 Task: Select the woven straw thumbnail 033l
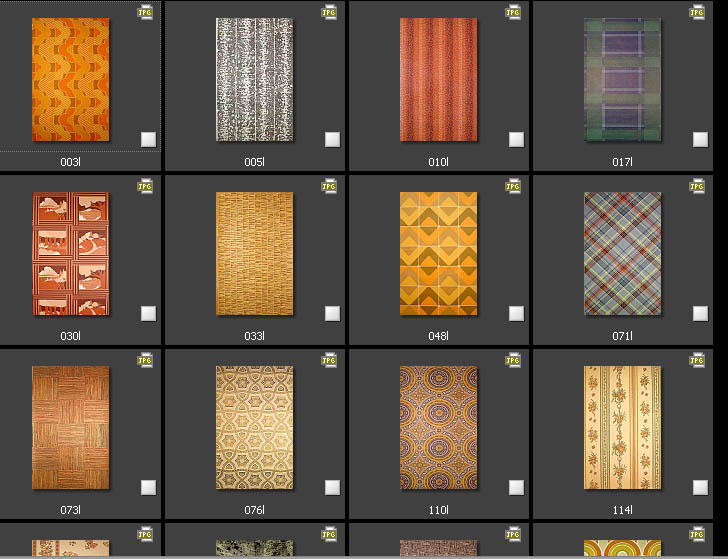pyautogui.click(x=254, y=254)
